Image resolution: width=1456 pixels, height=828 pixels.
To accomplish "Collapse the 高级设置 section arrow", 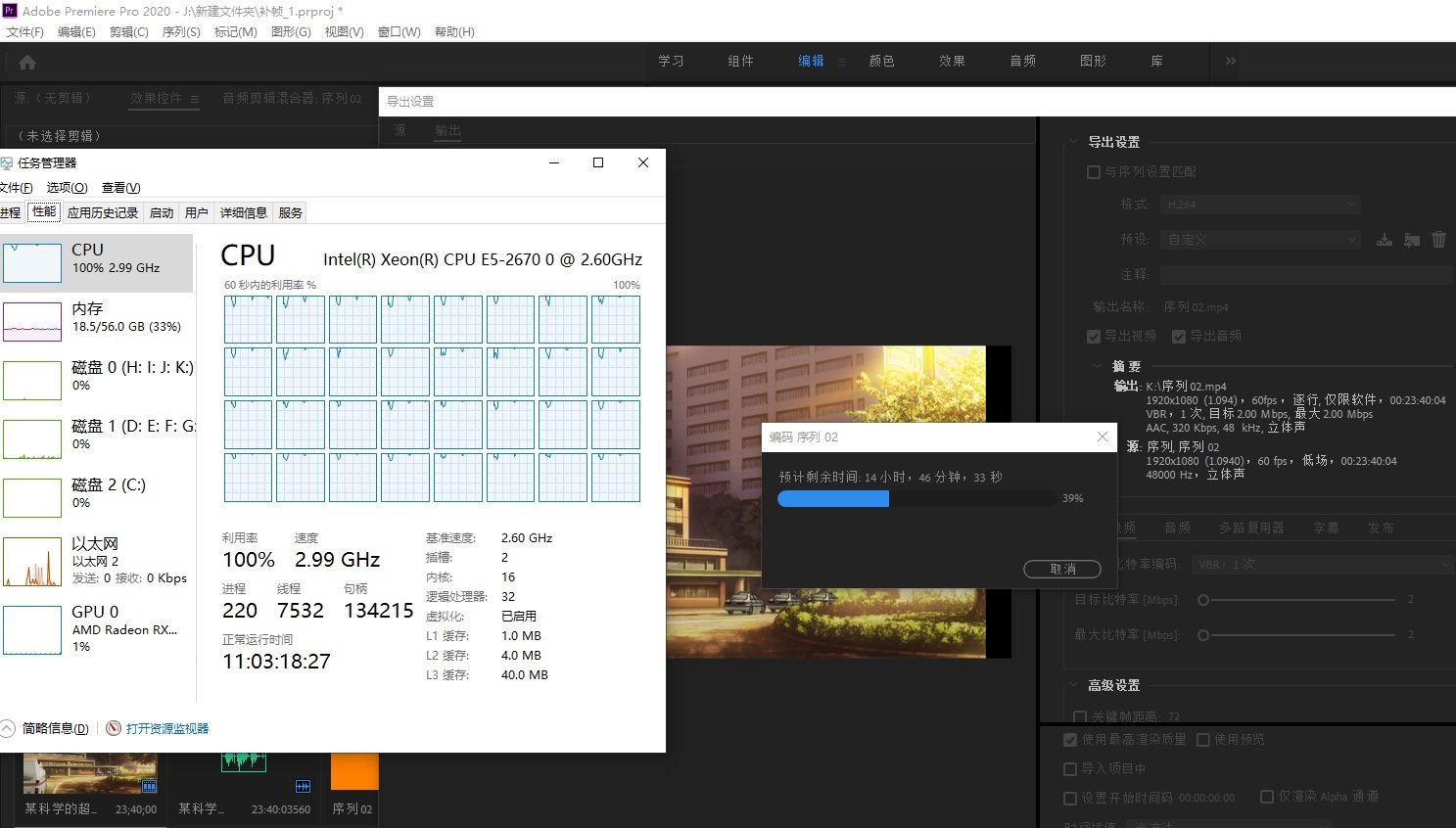I will coord(1074,685).
